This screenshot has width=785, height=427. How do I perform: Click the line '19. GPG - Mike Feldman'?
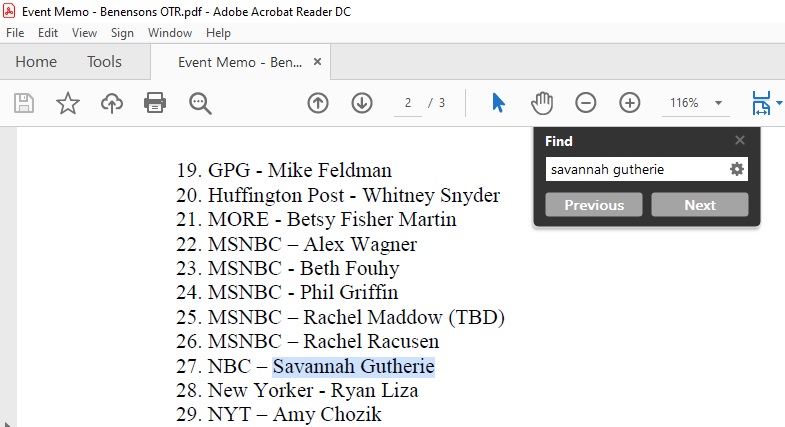click(284, 170)
